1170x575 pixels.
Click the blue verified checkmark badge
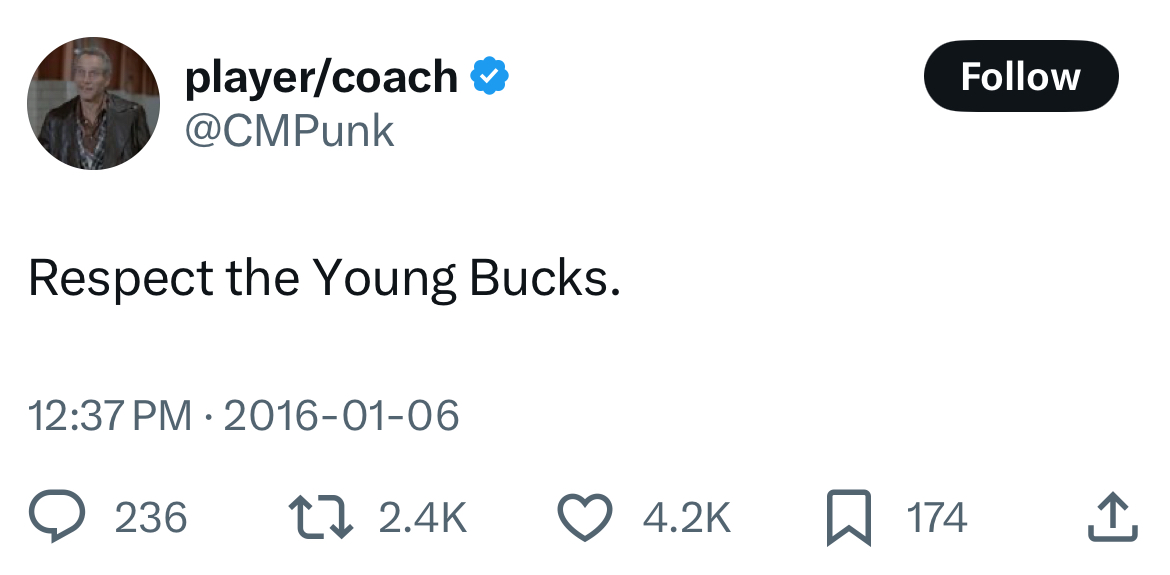click(x=489, y=77)
